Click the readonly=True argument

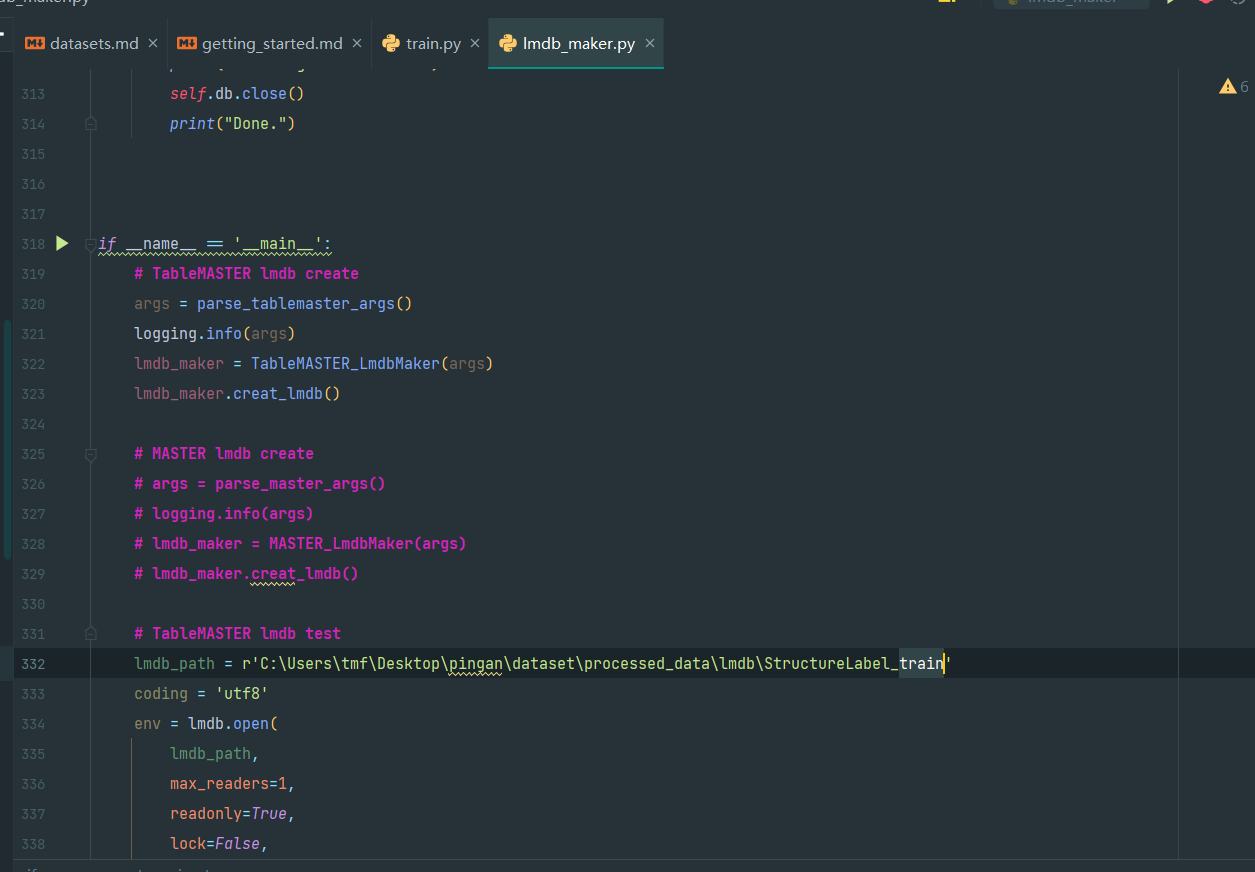232,813
